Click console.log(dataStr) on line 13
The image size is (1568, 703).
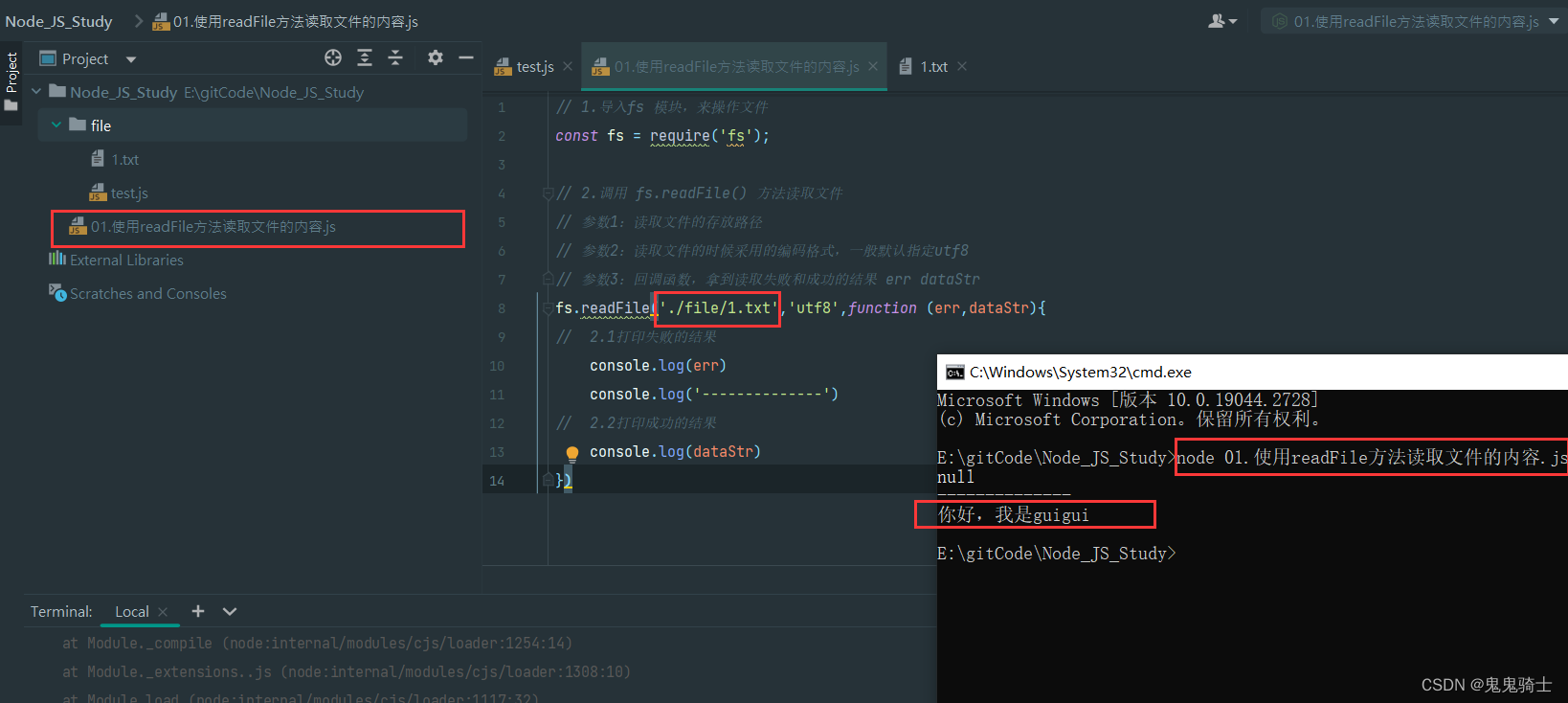coord(675,451)
